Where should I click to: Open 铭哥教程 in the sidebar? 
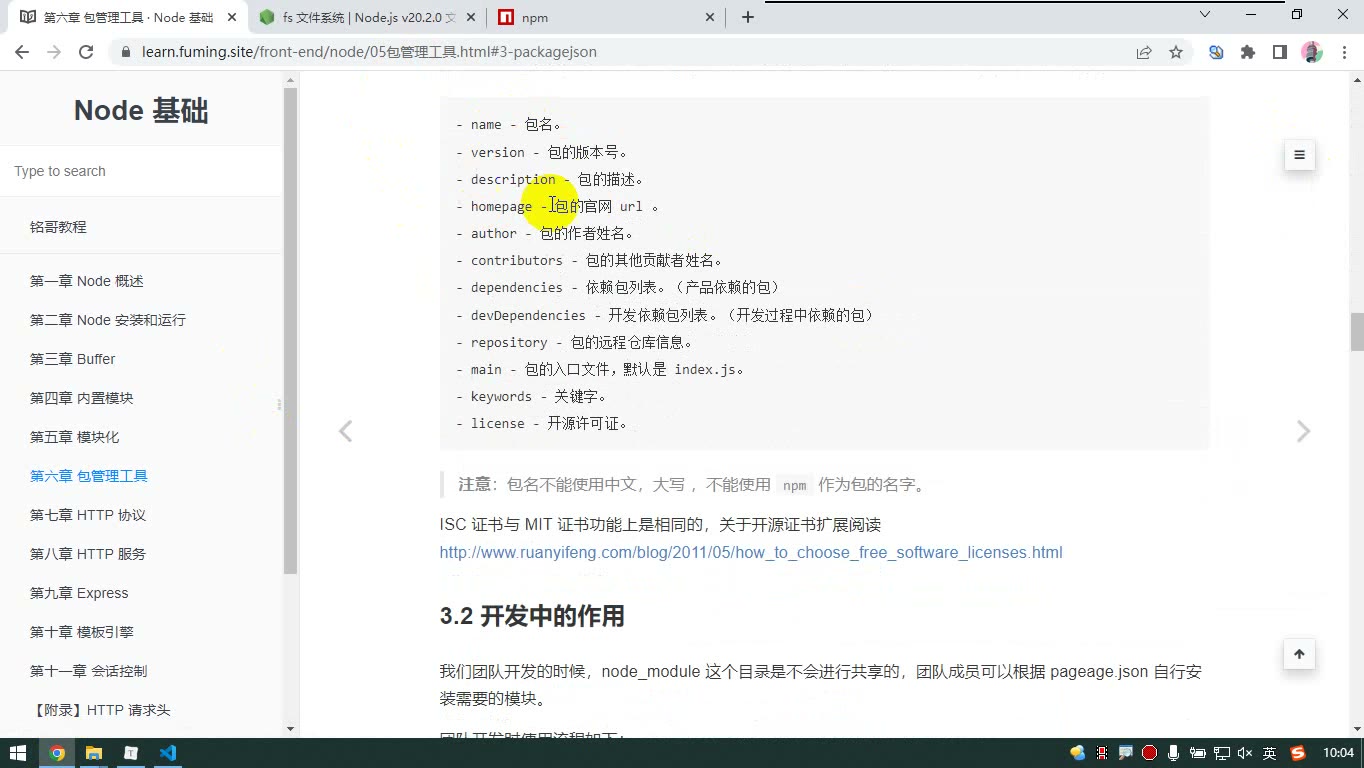(58, 227)
